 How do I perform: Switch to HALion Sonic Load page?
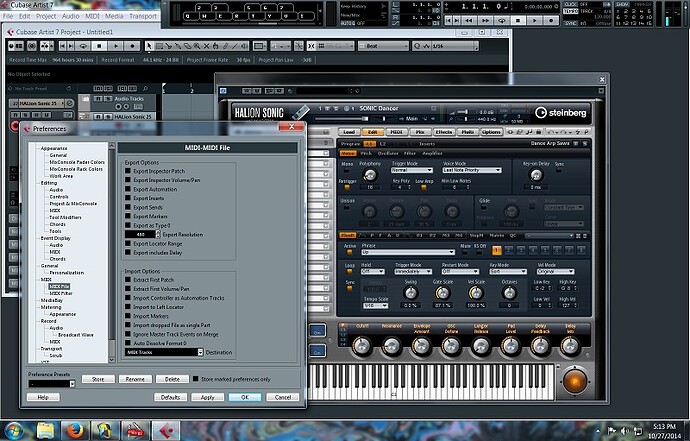click(349, 132)
